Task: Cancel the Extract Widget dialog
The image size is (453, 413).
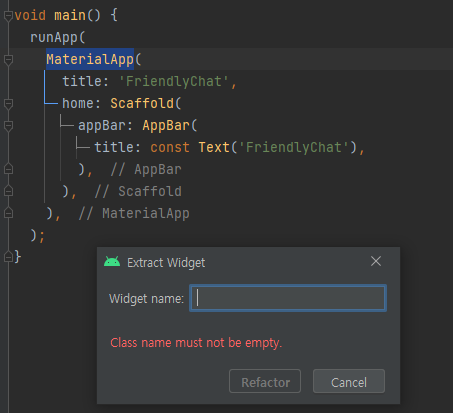Action: tap(349, 381)
